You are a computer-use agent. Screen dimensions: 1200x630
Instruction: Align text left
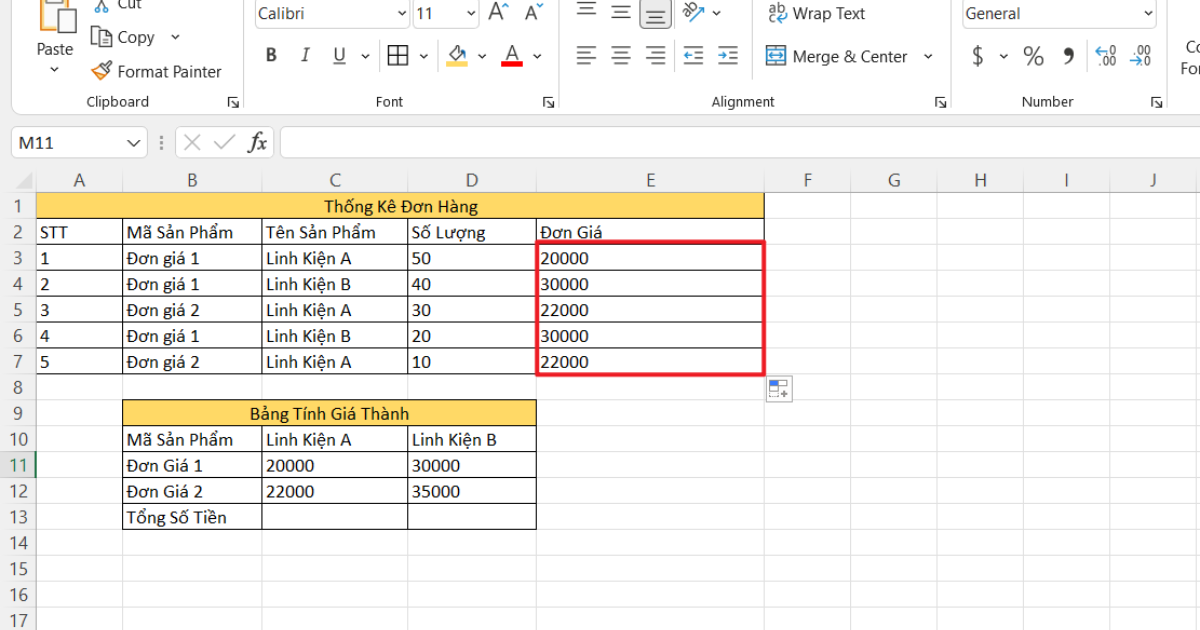tap(586, 56)
